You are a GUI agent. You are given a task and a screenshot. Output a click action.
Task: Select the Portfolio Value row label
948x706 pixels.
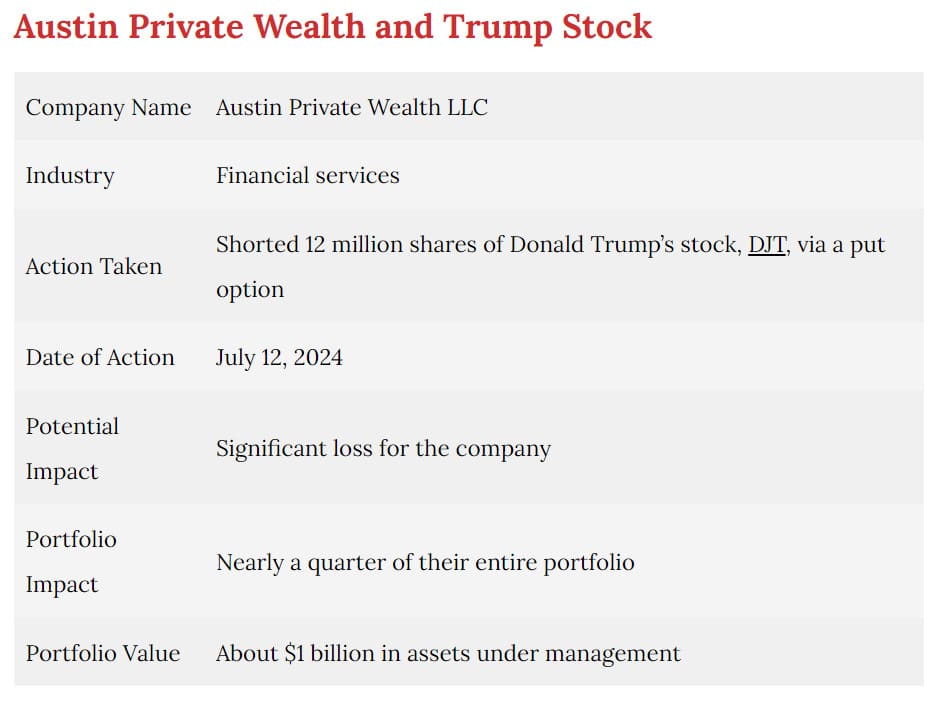click(103, 654)
